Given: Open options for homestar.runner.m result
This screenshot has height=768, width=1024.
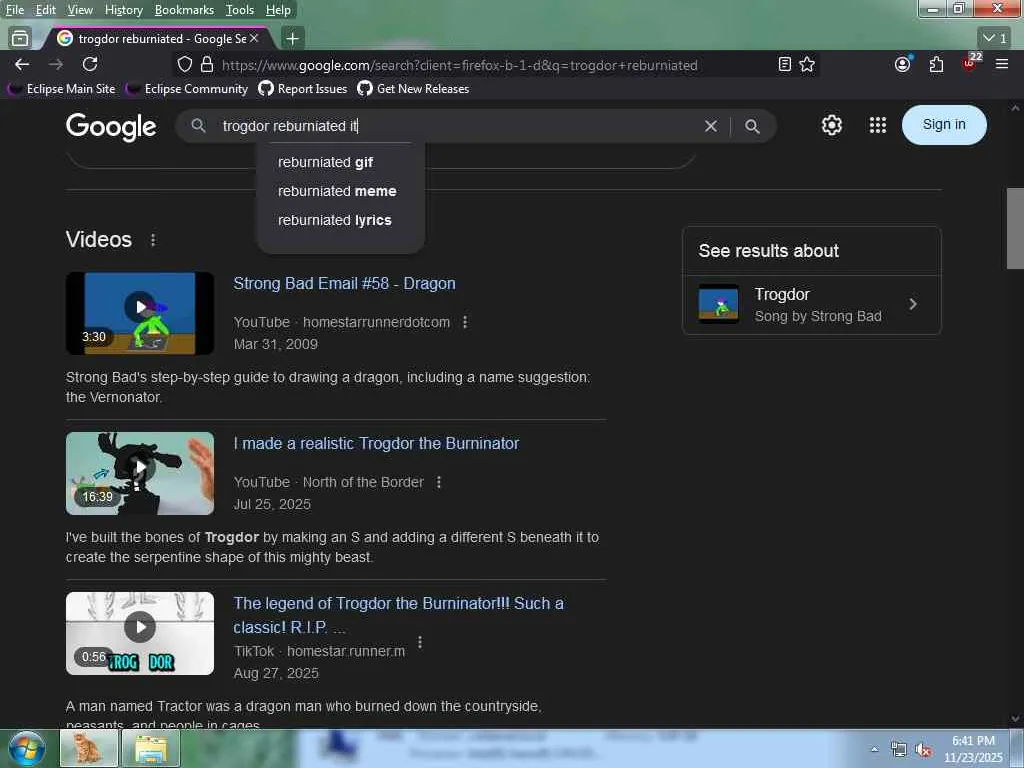Looking at the screenshot, I should coord(420,643).
